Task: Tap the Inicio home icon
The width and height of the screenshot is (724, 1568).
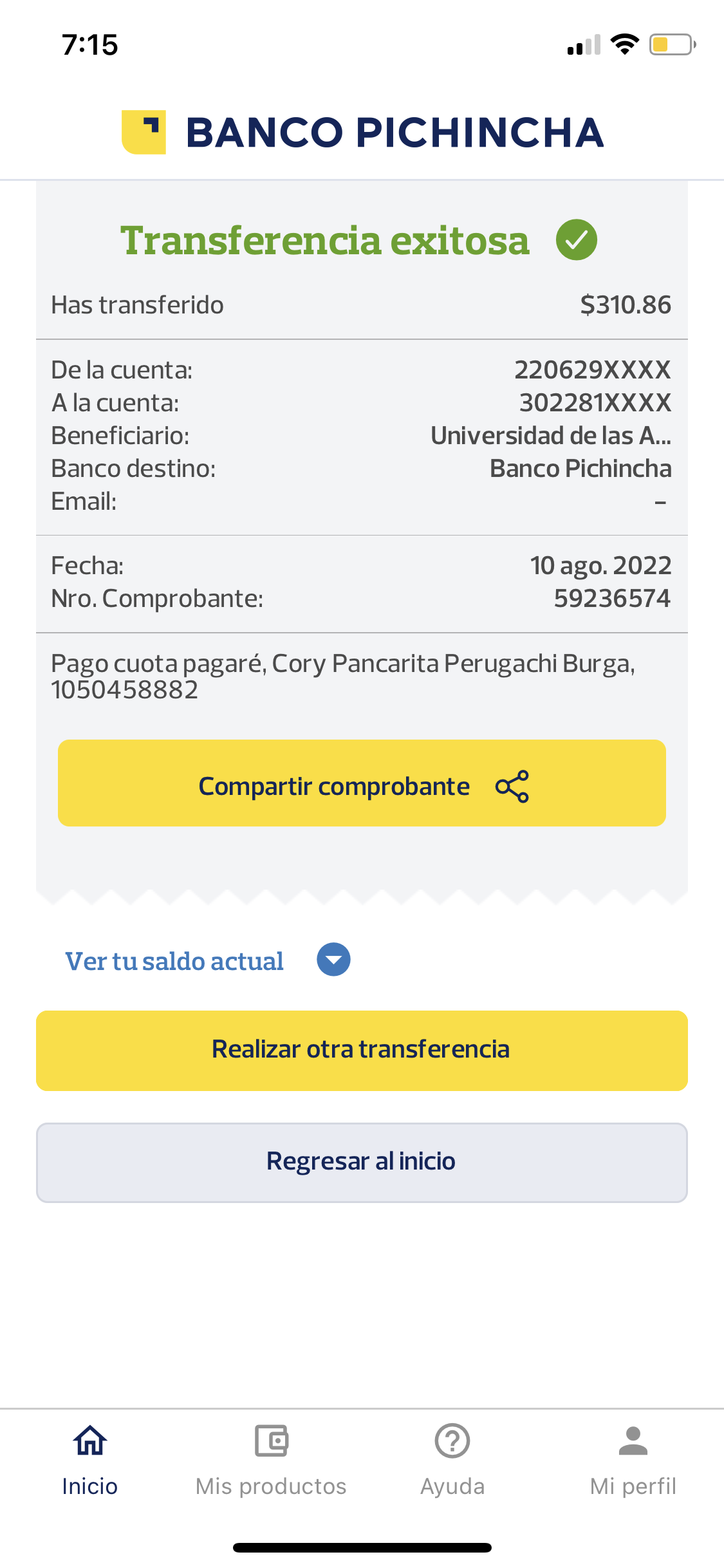Action: click(x=90, y=1441)
